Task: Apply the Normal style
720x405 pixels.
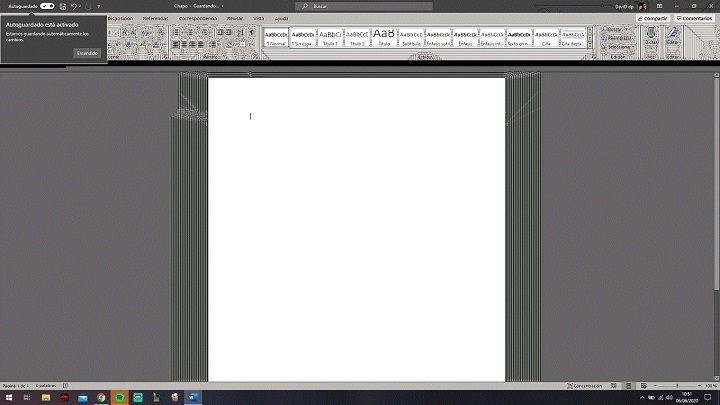Action: pyautogui.click(x=276, y=37)
